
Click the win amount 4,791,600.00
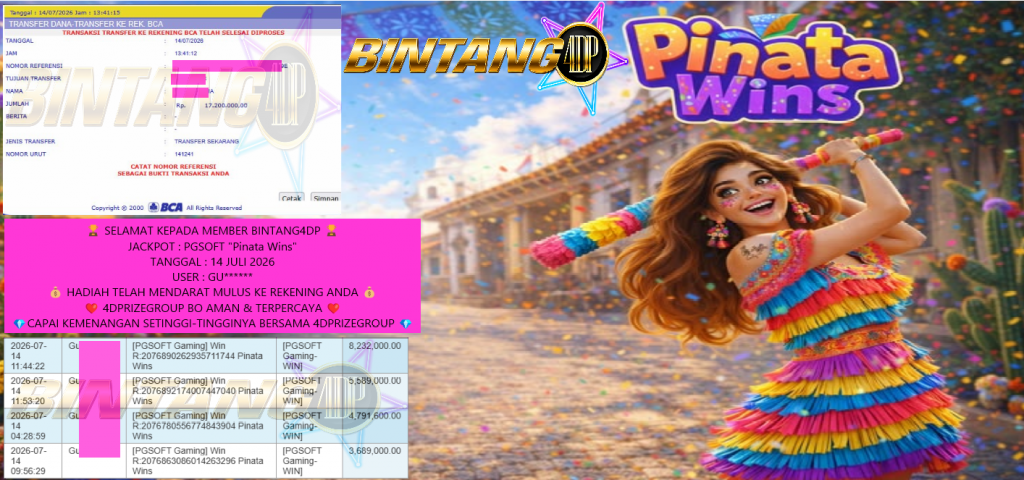click(374, 415)
